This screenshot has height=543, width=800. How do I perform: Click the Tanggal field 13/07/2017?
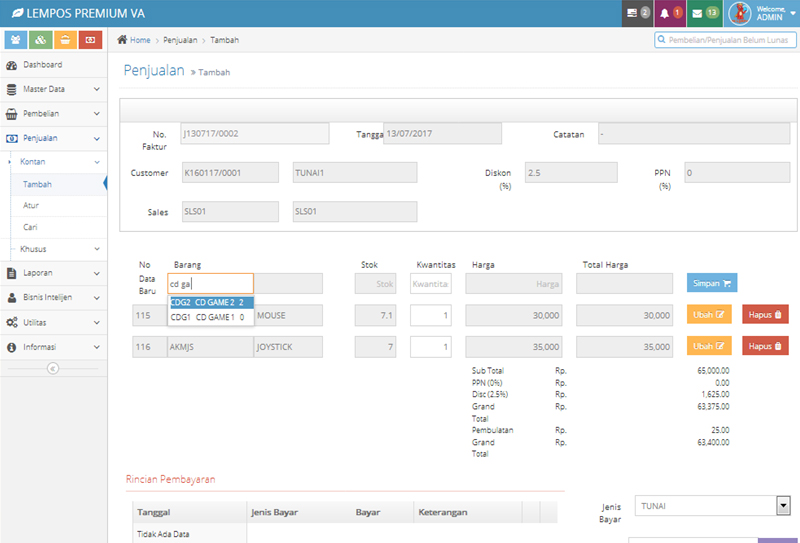tap(442, 134)
